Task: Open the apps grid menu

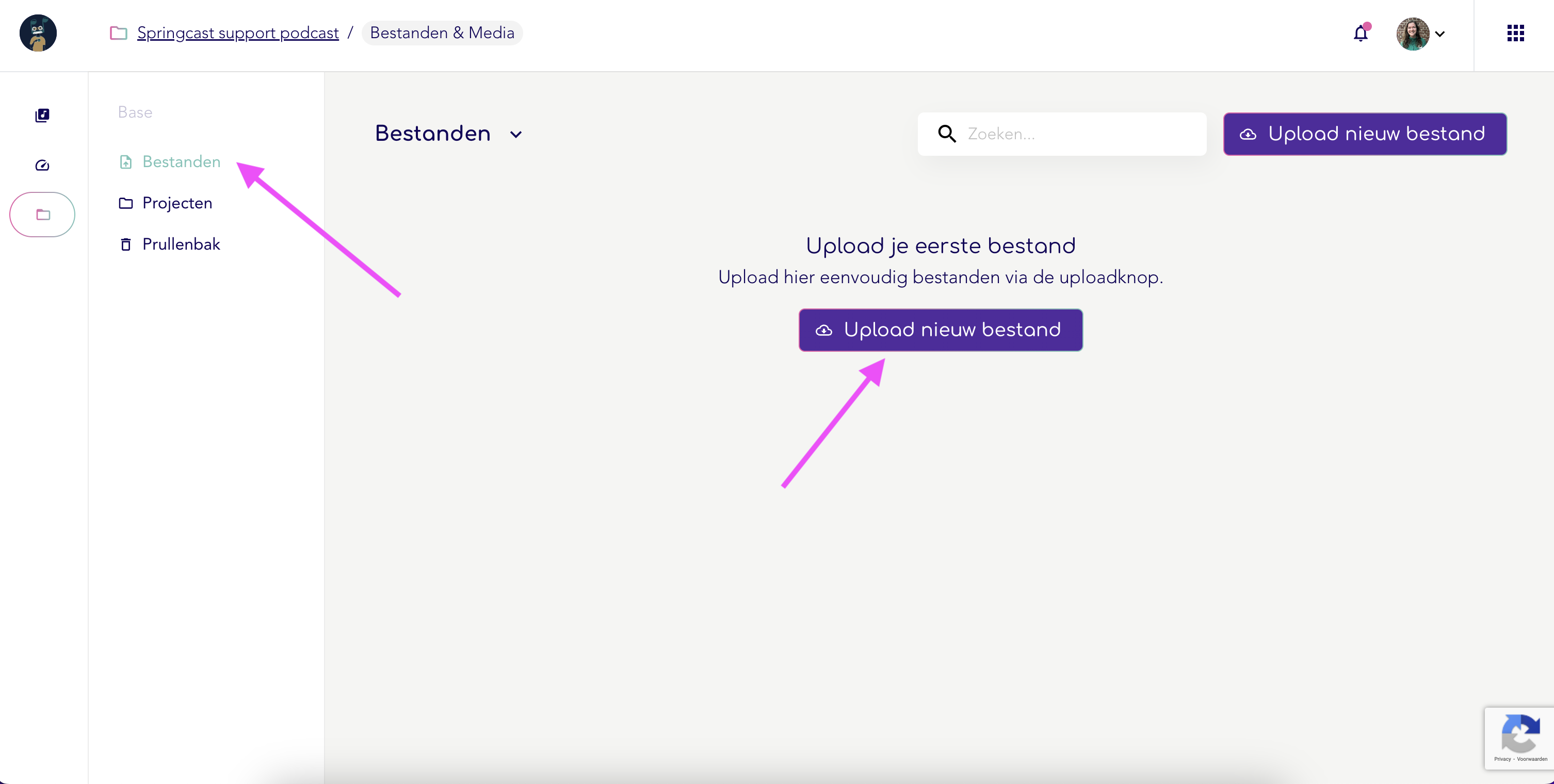Action: coord(1516,33)
